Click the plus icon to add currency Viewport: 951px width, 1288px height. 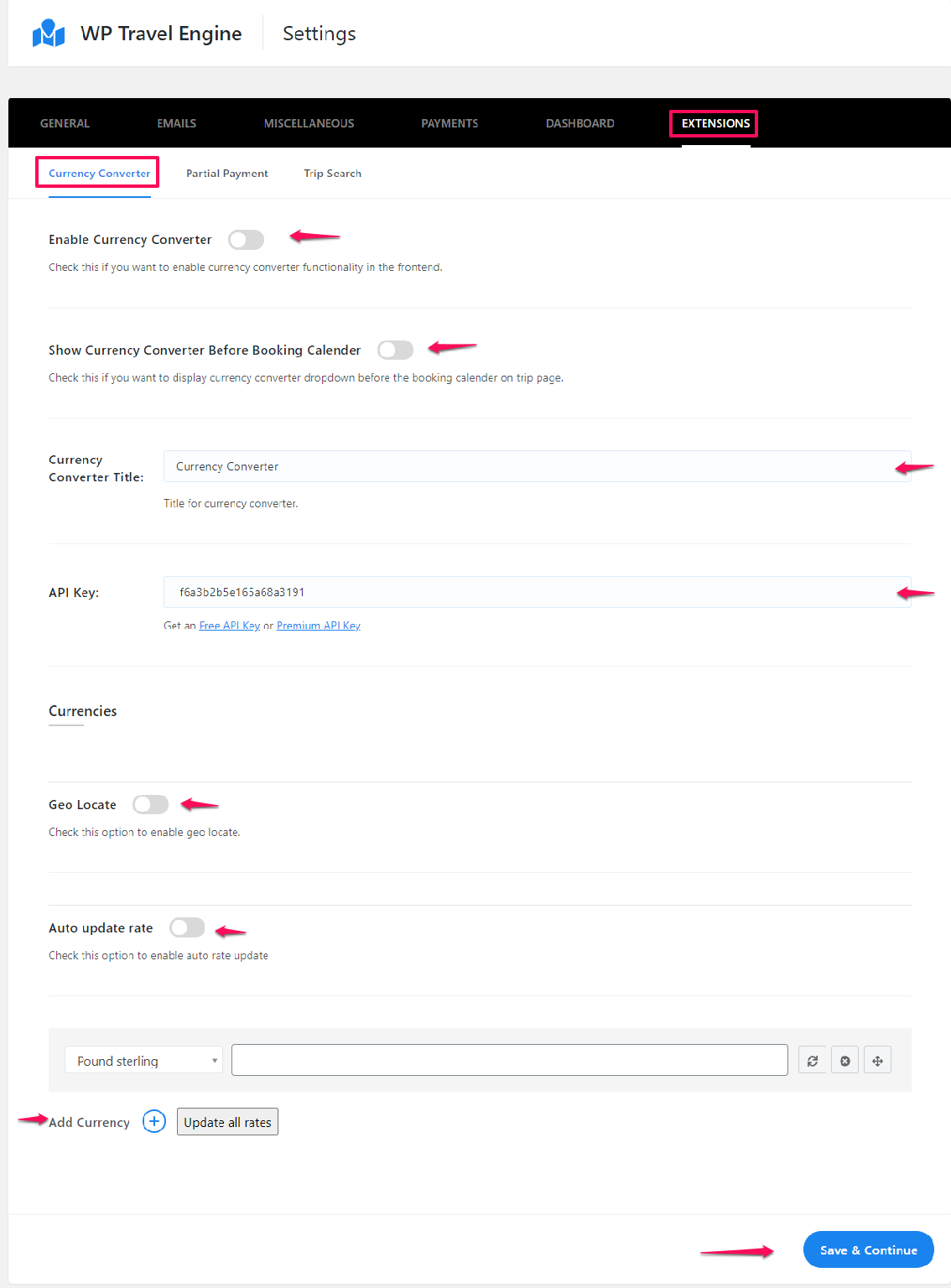[154, 1121]
